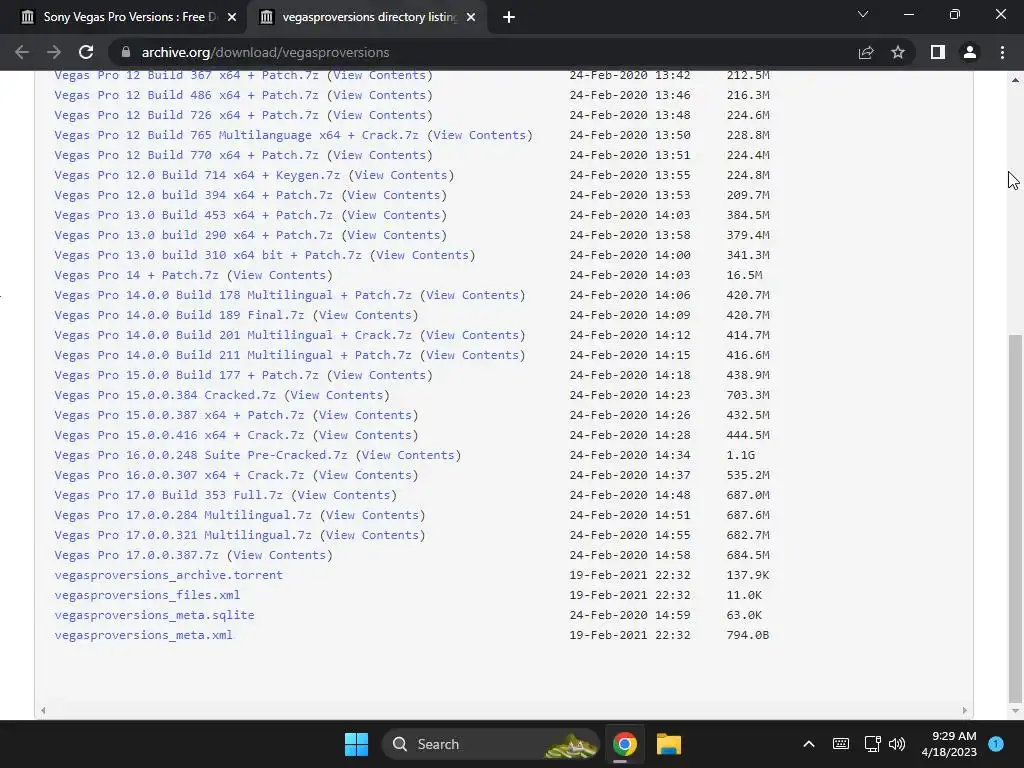Expand the tab search dropdown
1024x768 pixels.
pyautogui.click(x=863, y=14)
